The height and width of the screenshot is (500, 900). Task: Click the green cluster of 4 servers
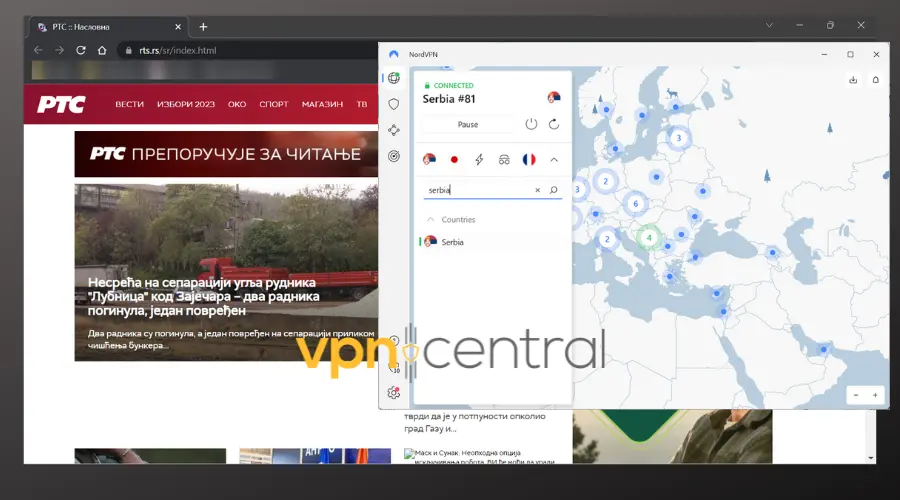[x=649, y=237]
